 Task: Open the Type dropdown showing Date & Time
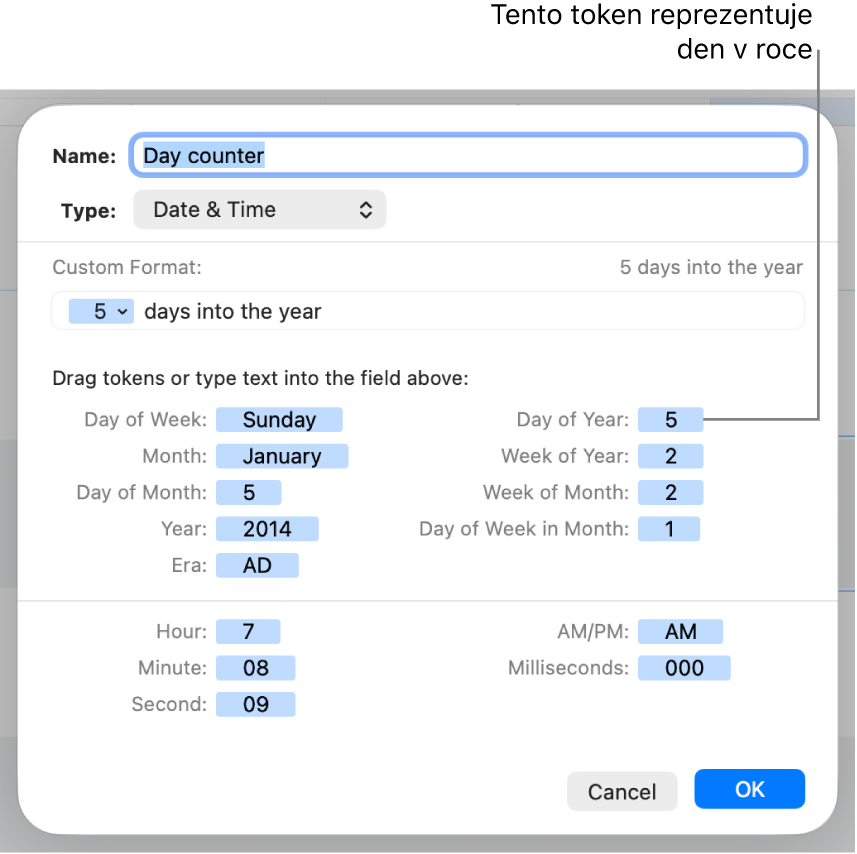[259, 210]
